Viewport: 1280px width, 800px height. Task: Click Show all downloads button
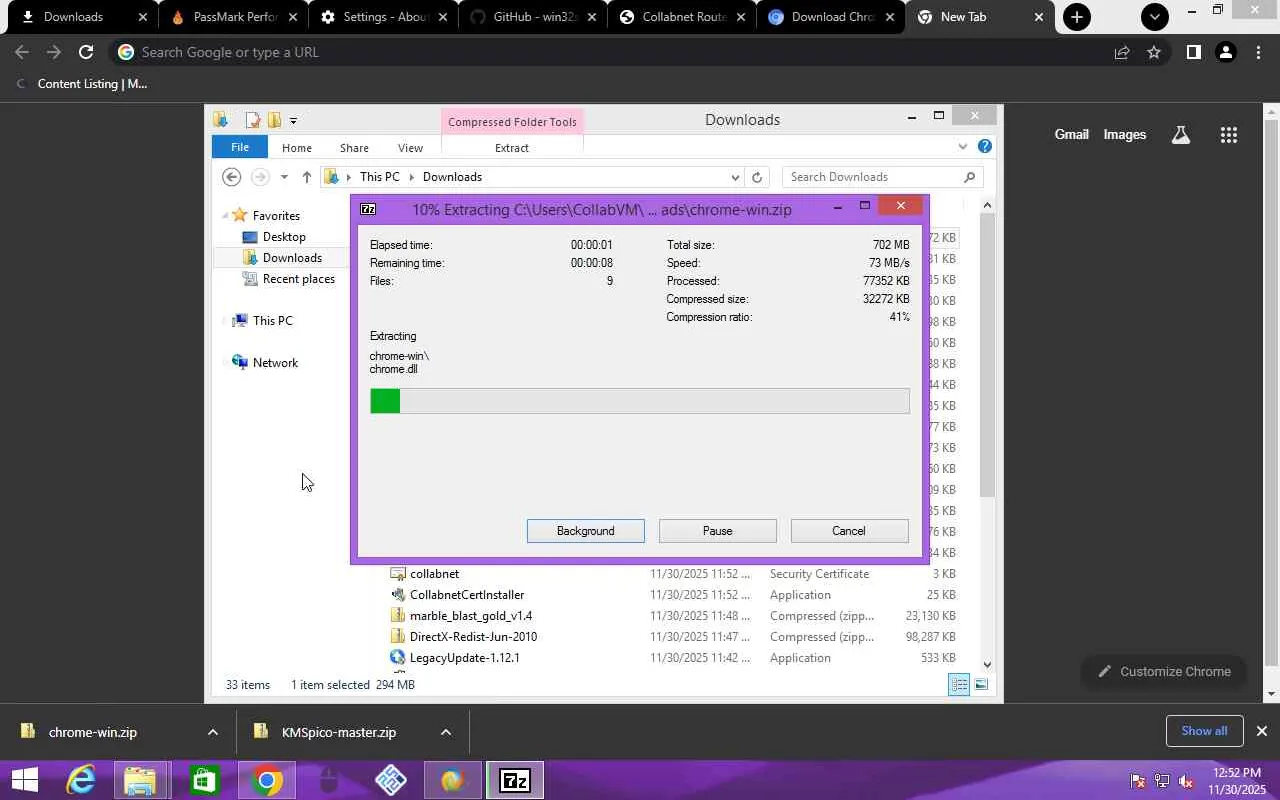[x=1204, y=731]
